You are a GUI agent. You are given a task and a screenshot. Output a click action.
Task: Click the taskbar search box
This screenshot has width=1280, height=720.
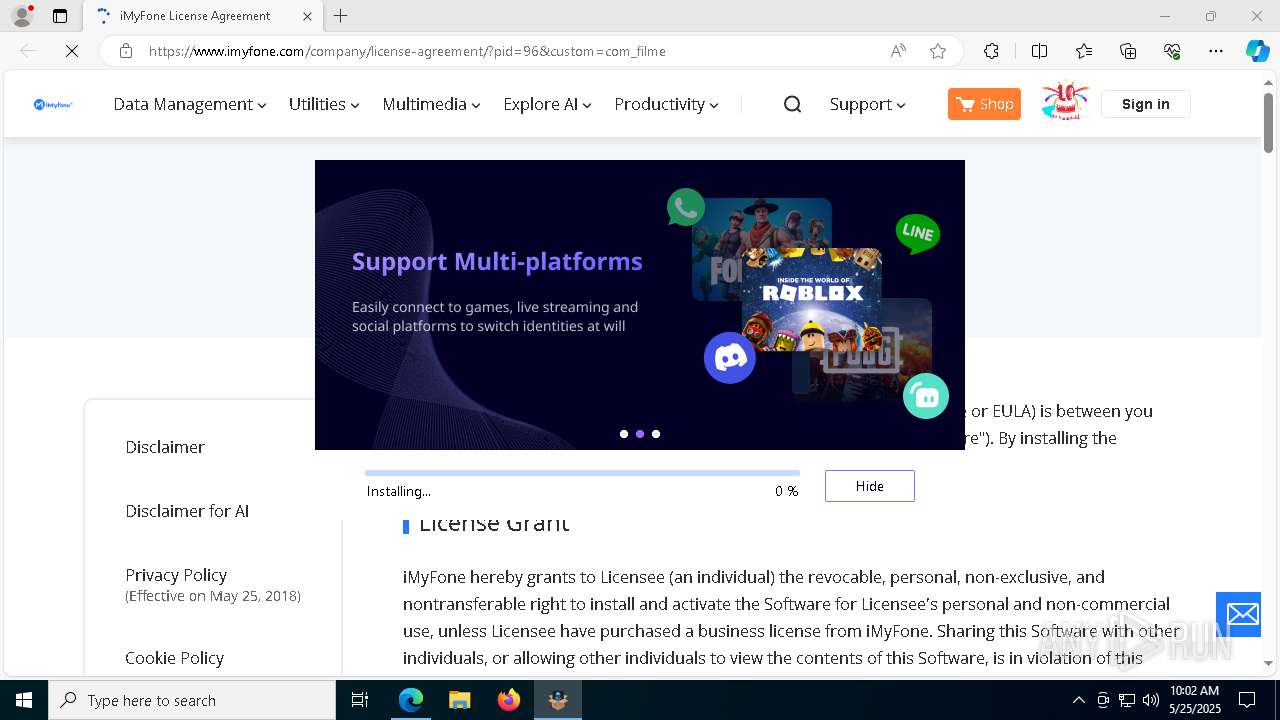pyautogui.click(x=192, y=700)
